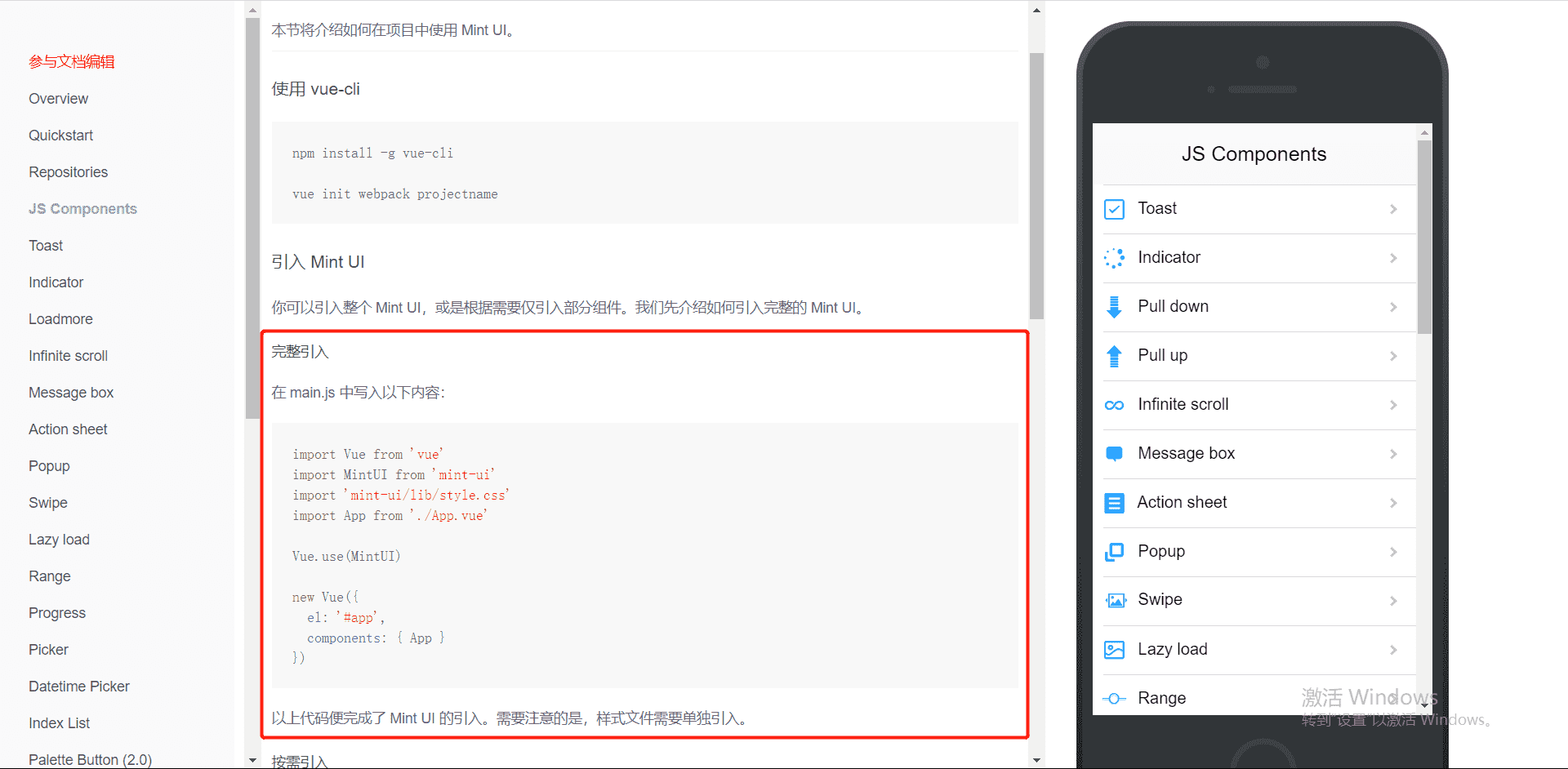
Task: Select Popup in the left sidebar
Action: [x=49, y=466]
